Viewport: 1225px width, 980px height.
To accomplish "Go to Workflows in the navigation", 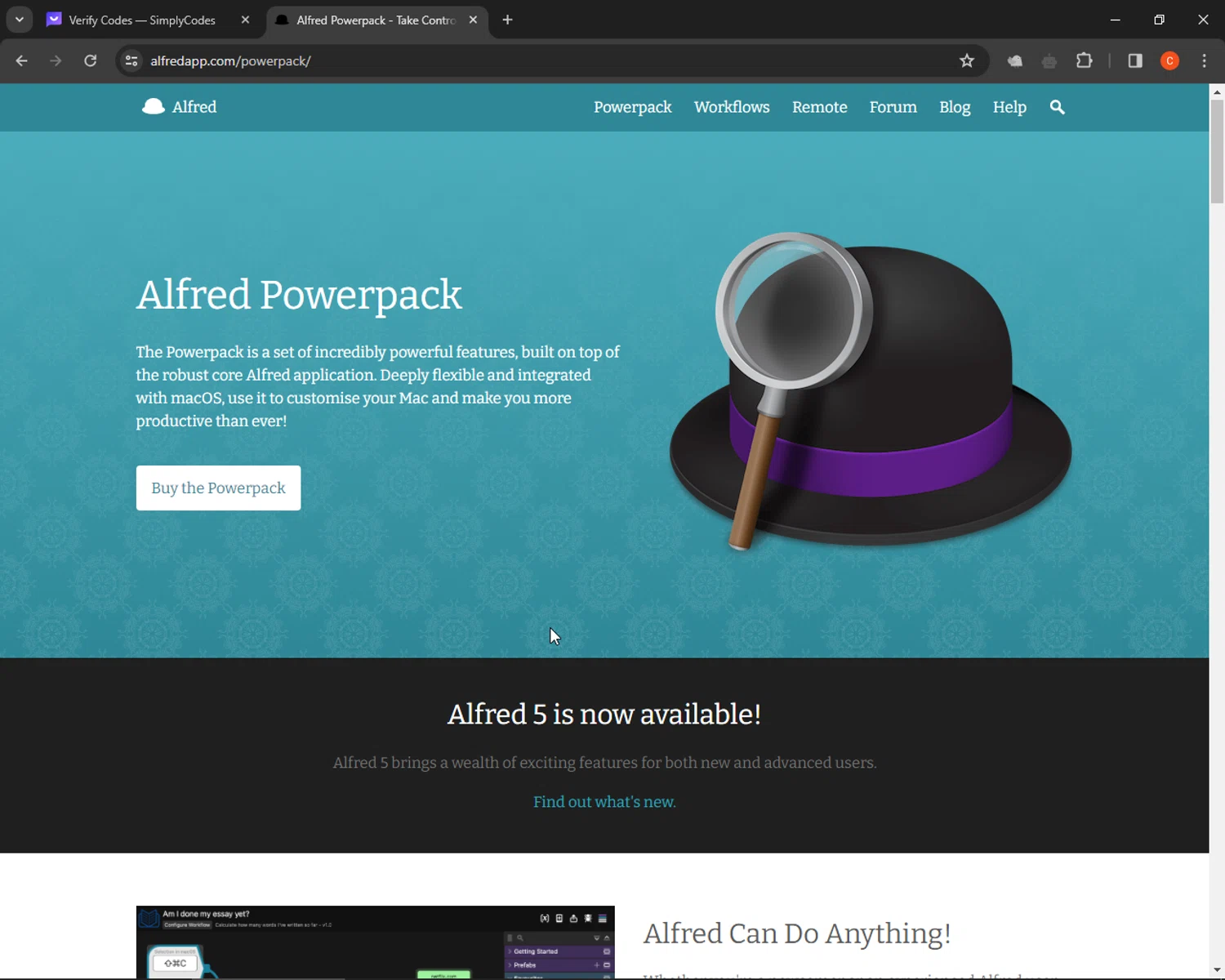I will tap(732, 107).
